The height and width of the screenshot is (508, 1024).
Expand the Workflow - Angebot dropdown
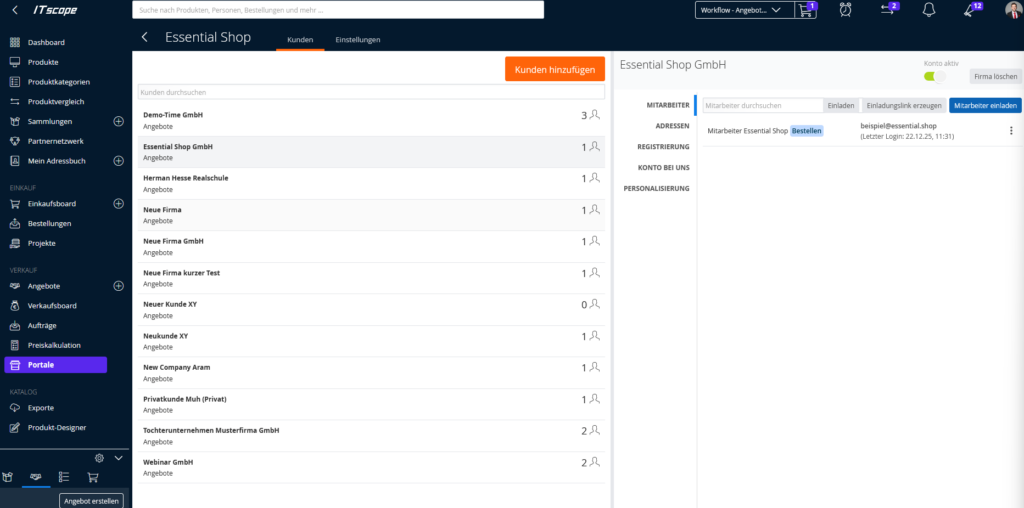(x=741, y=10)
